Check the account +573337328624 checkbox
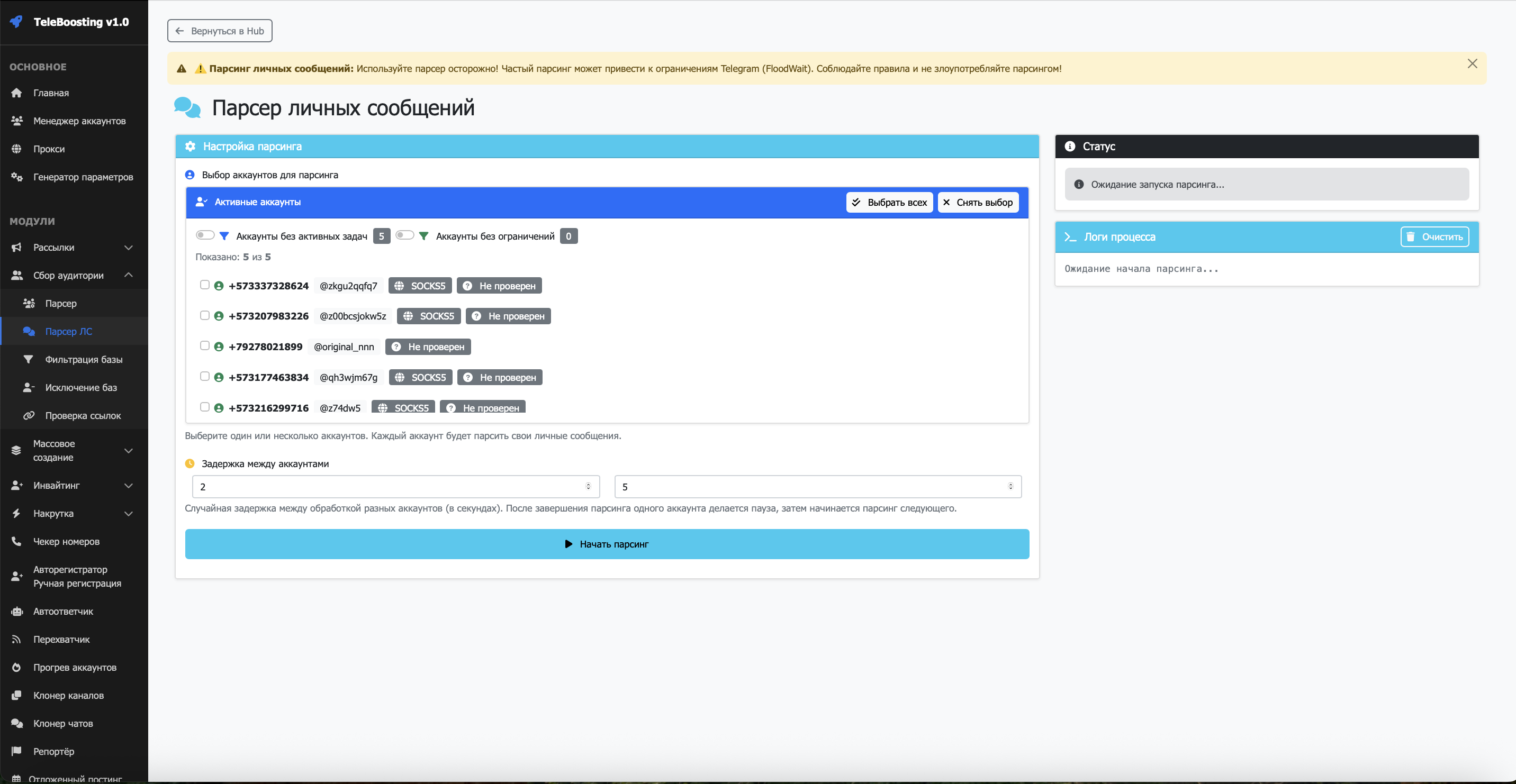Viewport: 1516px width, 784px height. coord(205,285)
